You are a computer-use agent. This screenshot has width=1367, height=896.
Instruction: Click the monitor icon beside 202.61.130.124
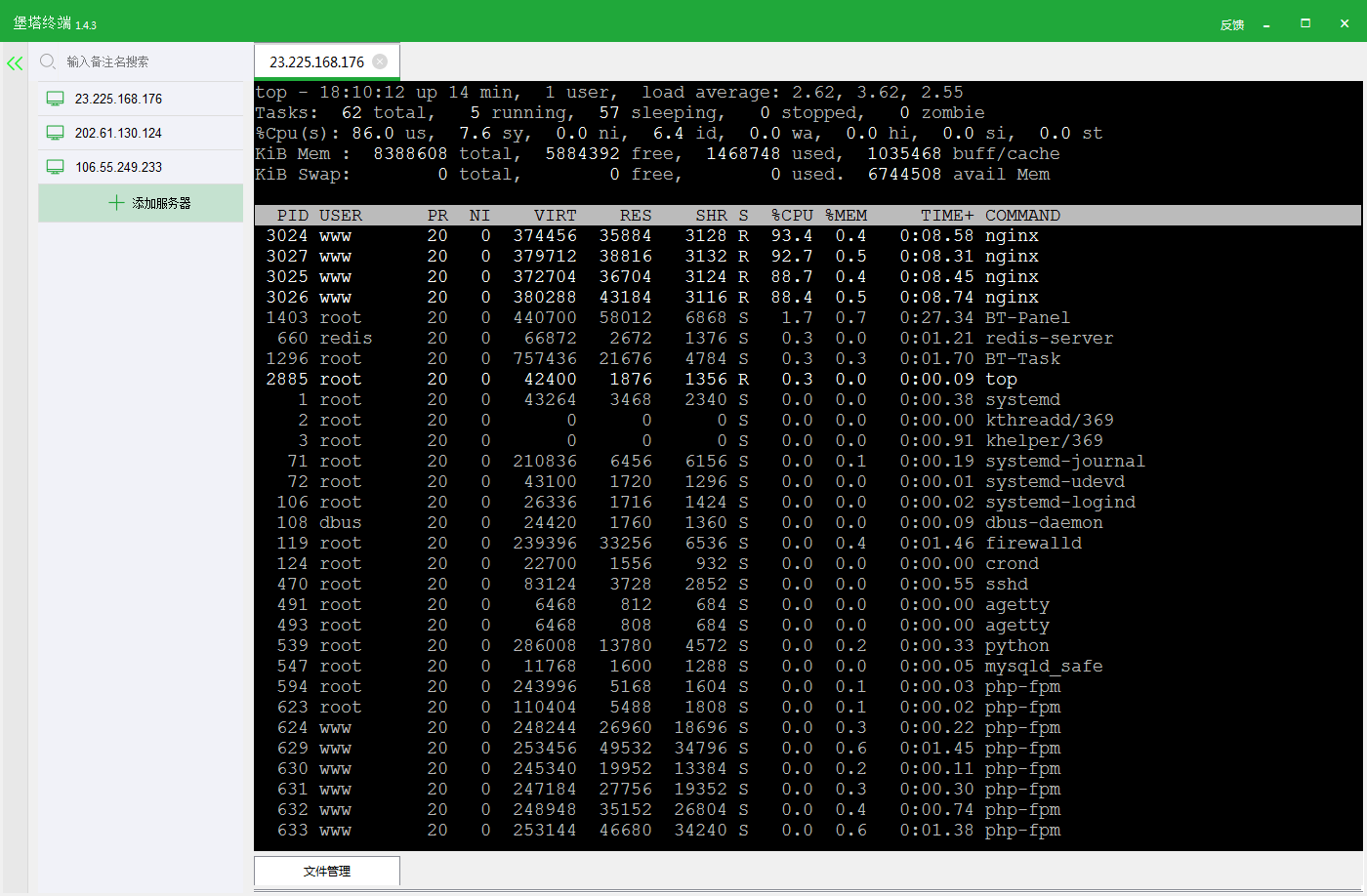56,133
